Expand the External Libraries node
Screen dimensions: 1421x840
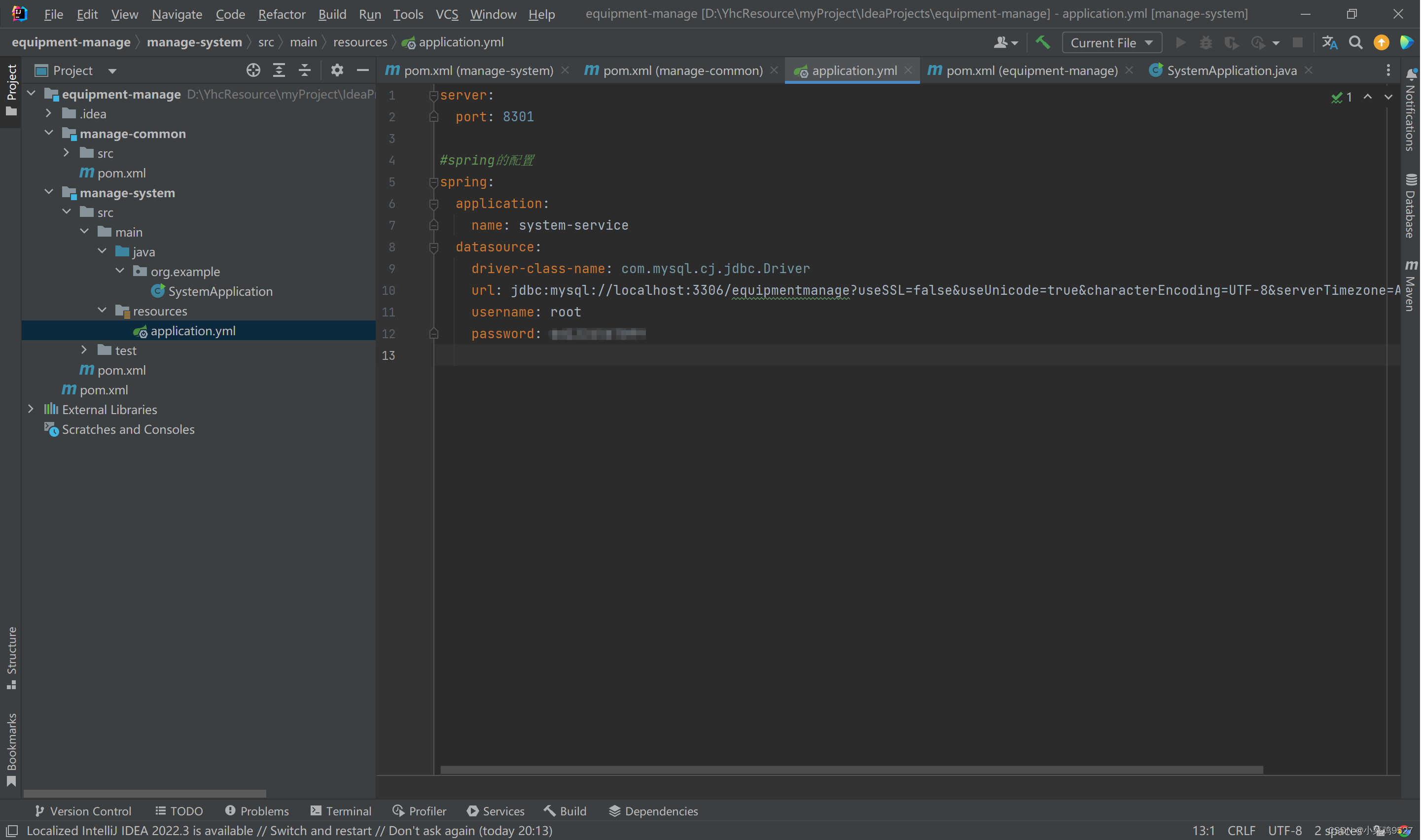point(31,409)
